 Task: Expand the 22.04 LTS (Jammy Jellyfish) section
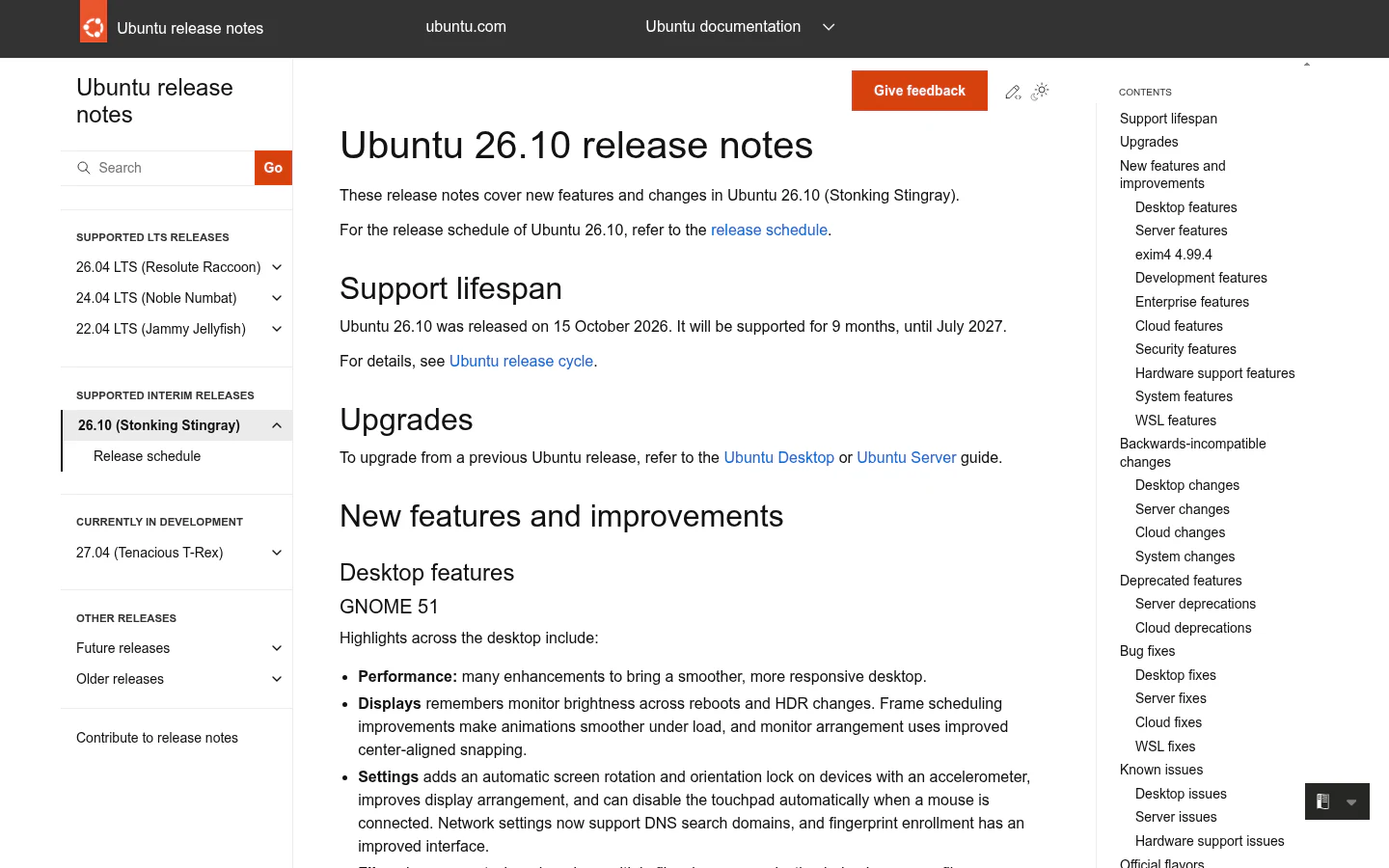277,329
